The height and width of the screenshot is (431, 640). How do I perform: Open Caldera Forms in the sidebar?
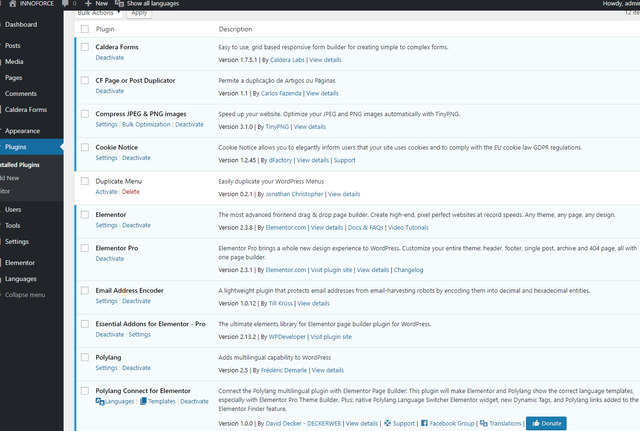coord(26,109)
